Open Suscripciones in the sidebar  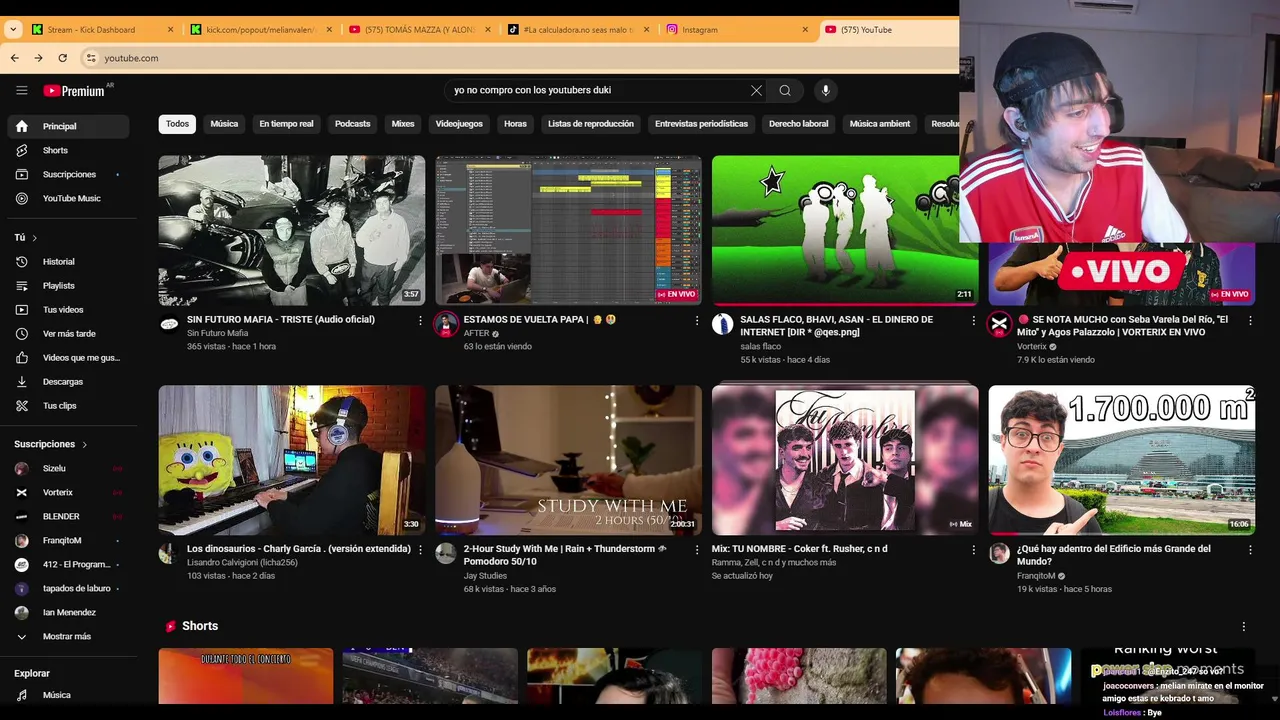tap(68, 174)
